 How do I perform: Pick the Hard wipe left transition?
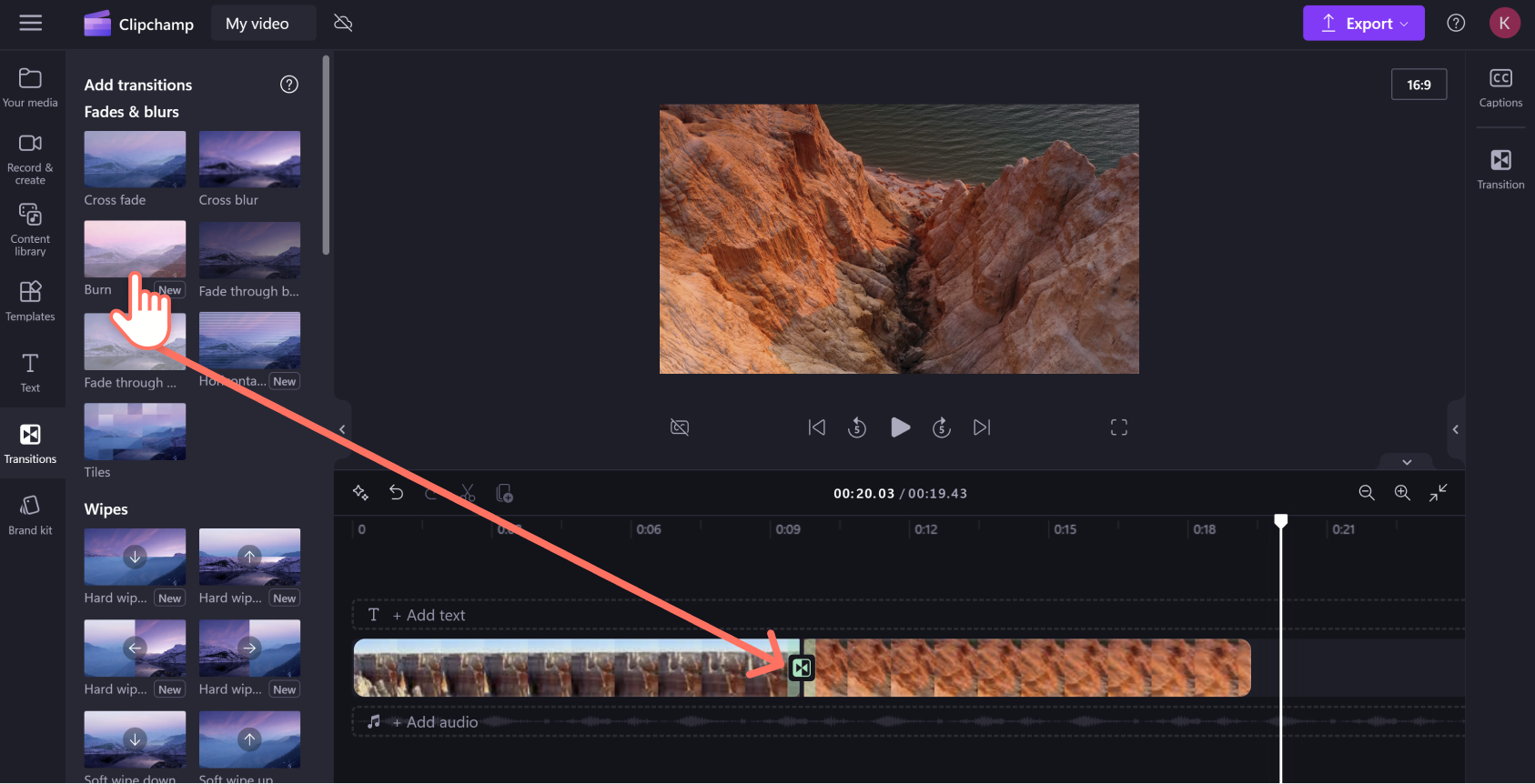coord(135,648)
